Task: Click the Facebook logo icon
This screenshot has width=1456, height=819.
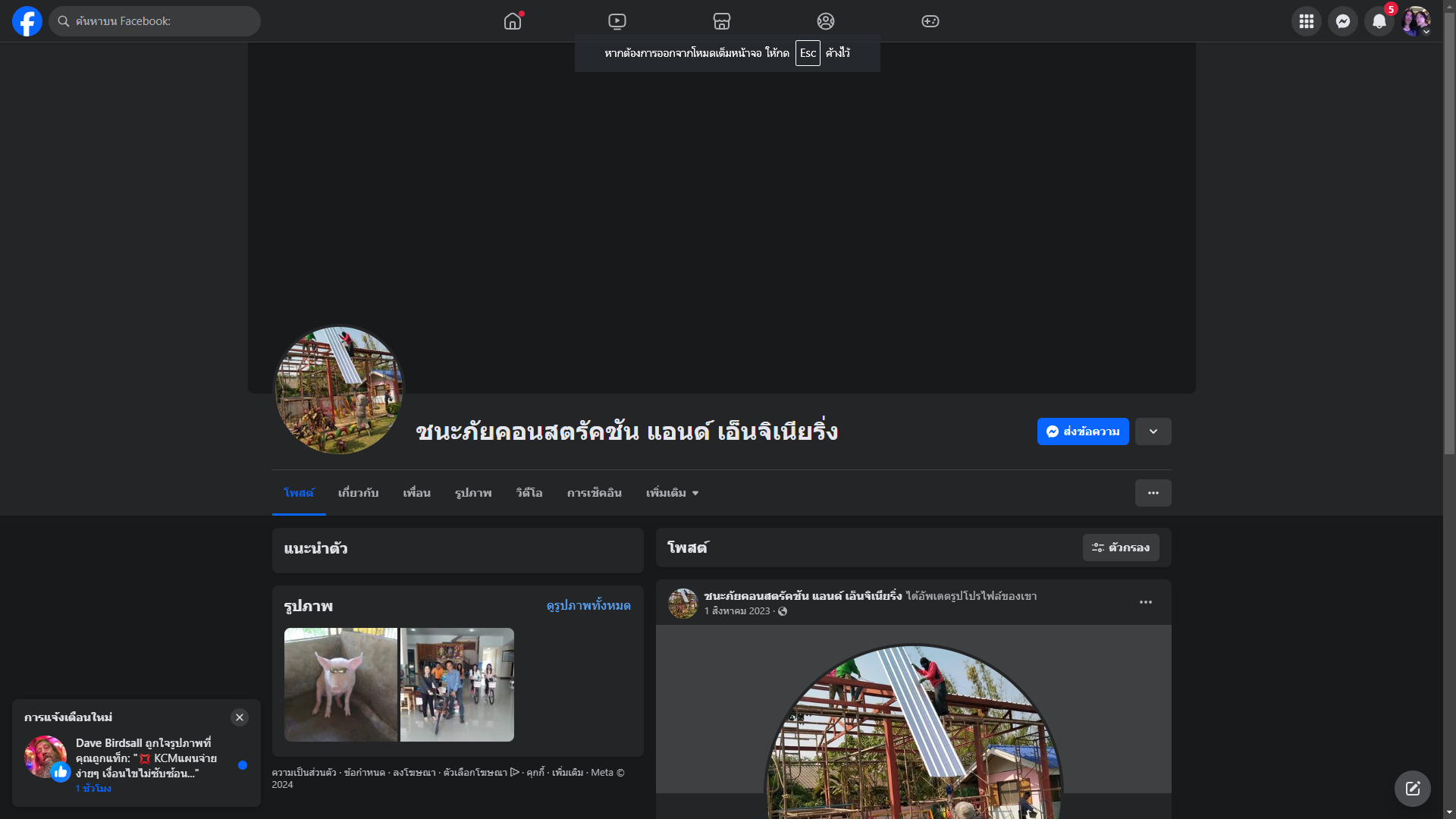Action: (27, 21)
